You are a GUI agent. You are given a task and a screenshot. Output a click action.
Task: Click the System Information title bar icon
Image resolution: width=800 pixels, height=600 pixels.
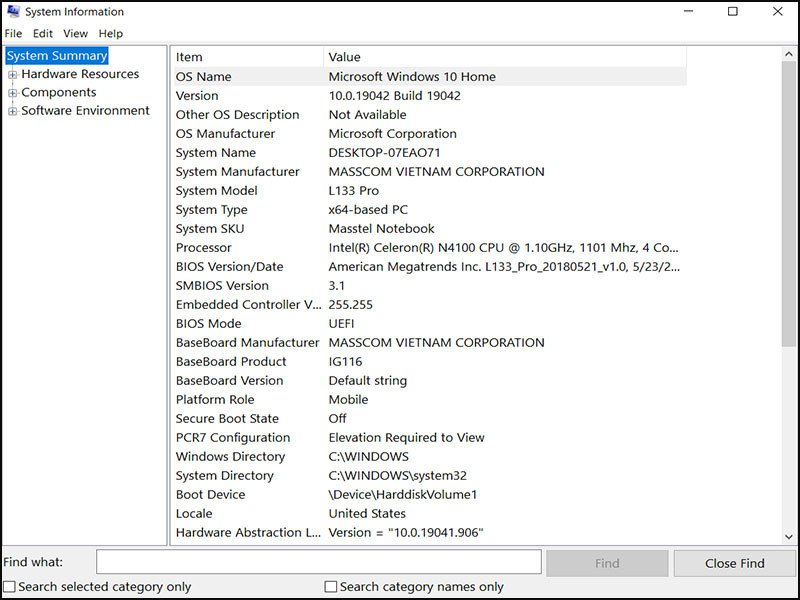point(14,11)
